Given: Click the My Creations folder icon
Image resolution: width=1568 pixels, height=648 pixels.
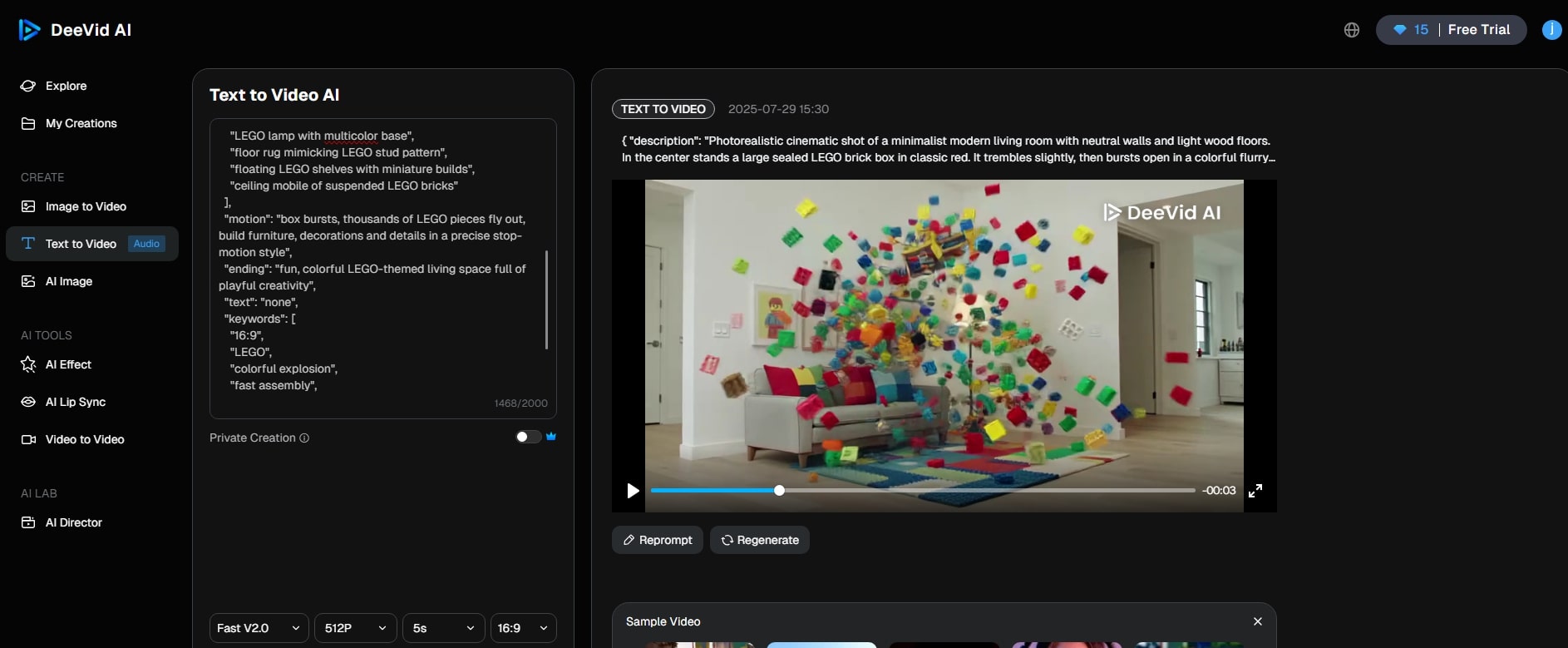Looking at the screenshot, I should (x=28, y=123).
